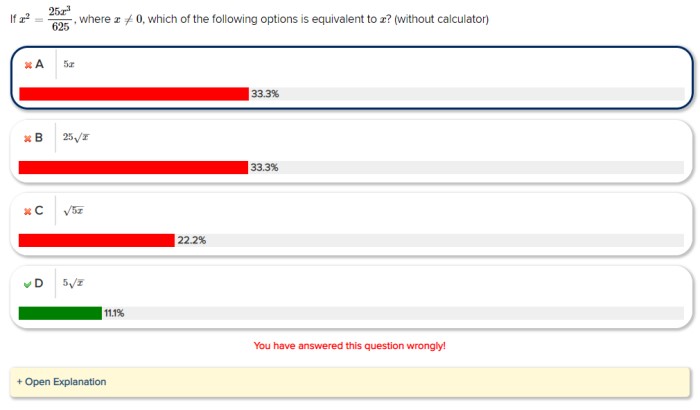Screen dimensions: 700x410
Task: Click the red 33.3% bar in option A
Action: tap(134, 94)
